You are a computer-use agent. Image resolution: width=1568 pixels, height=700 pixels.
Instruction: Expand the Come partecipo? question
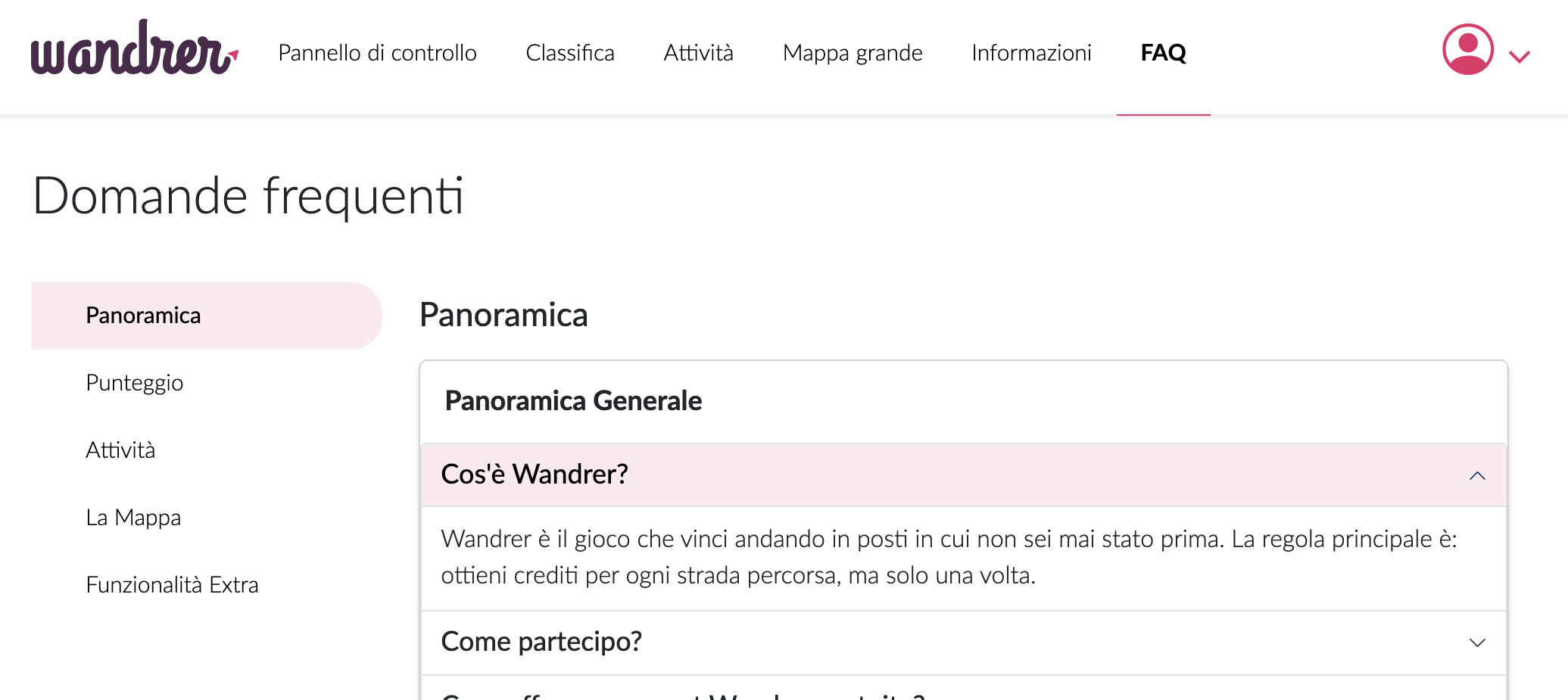pyautogui.click(x=963, y=642)
